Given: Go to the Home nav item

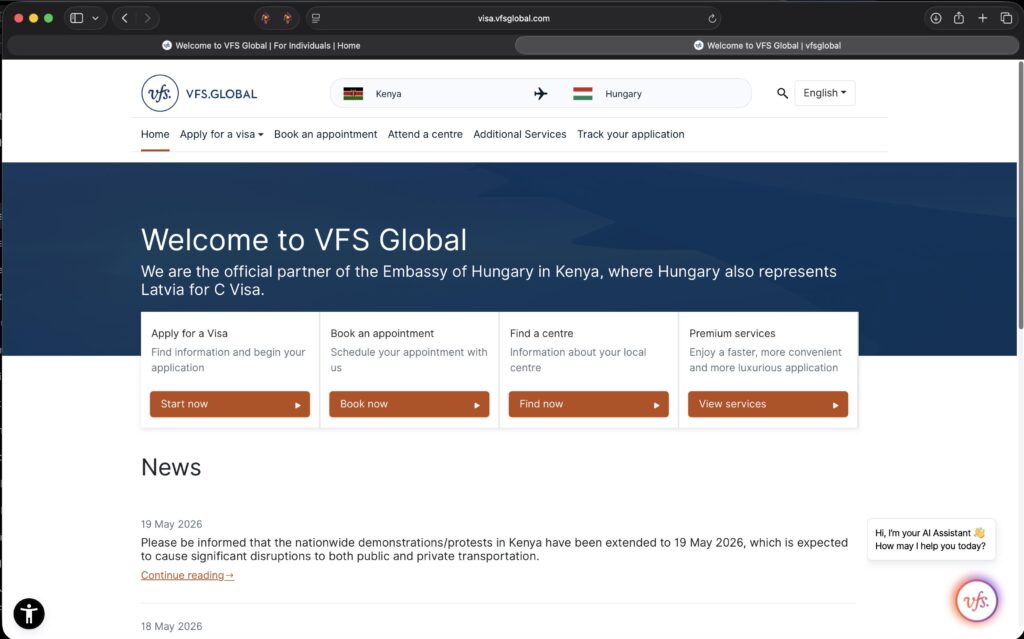Looking at the screenshot, I should (x=155, y=134).
